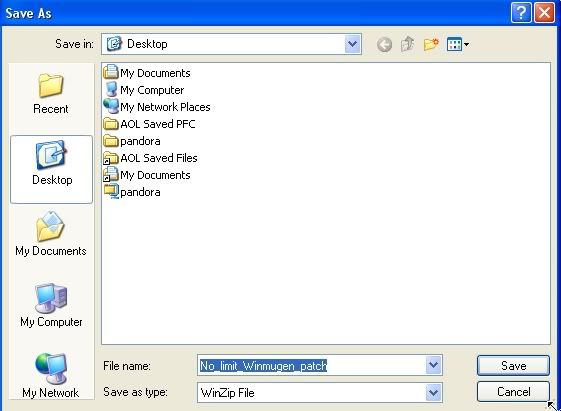Open the Recent places shortcut
The width and height of the screenshot is (561, 411).
tap(51, 94)
